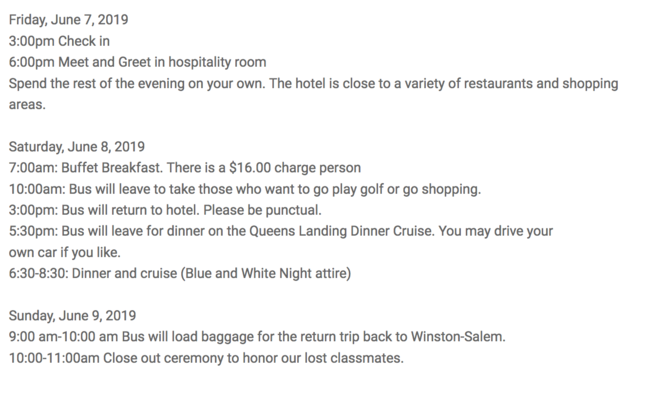Click '(Blue and White Night attire)' text
Image resolution: width=646 pixels, height=407 pixels.
tap(266, 274)
